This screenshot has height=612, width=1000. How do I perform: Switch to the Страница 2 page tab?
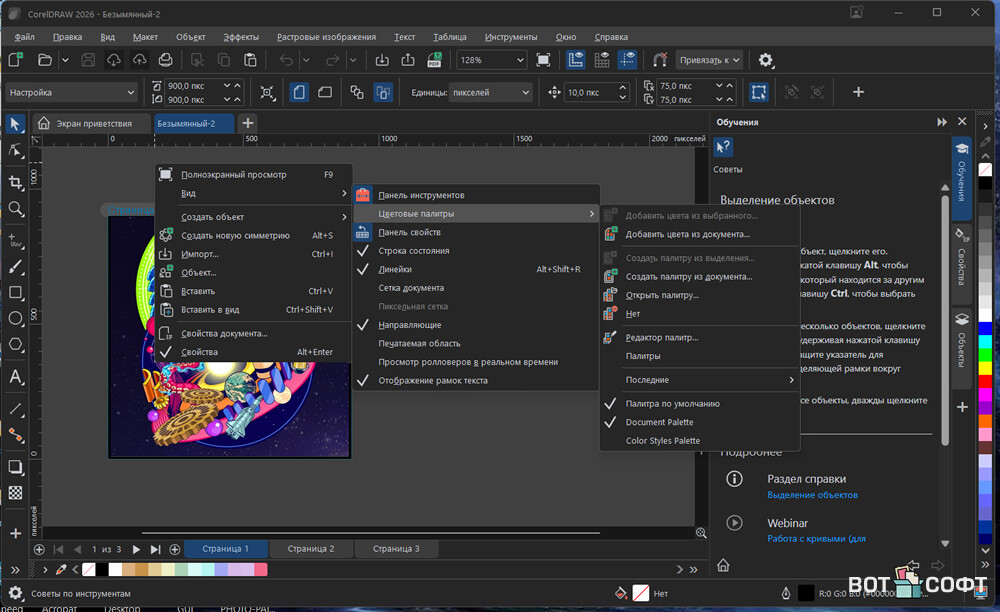coord(310,549)
